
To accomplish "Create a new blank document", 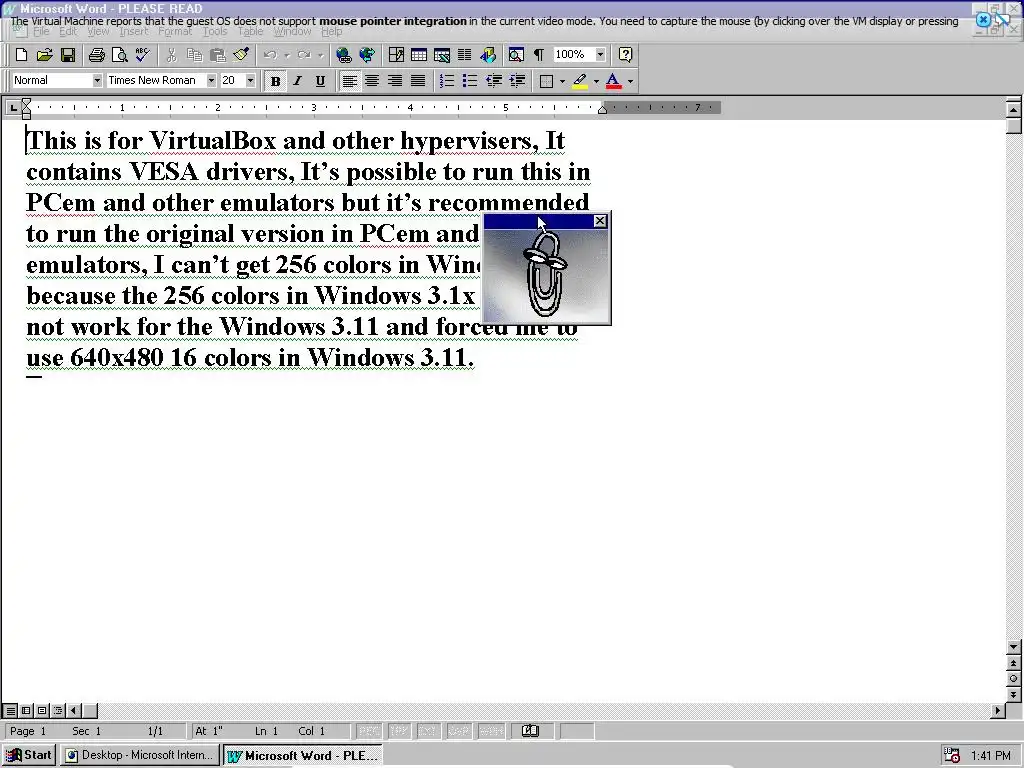I will (x=22, y=55).
